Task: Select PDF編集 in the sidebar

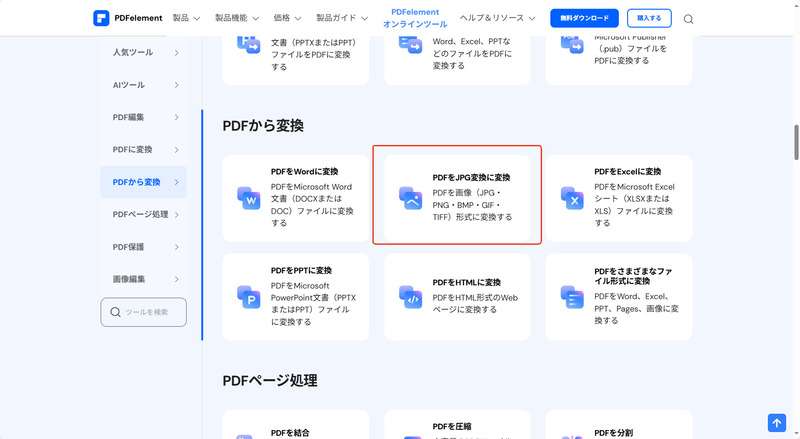Action: pos(128,117)
